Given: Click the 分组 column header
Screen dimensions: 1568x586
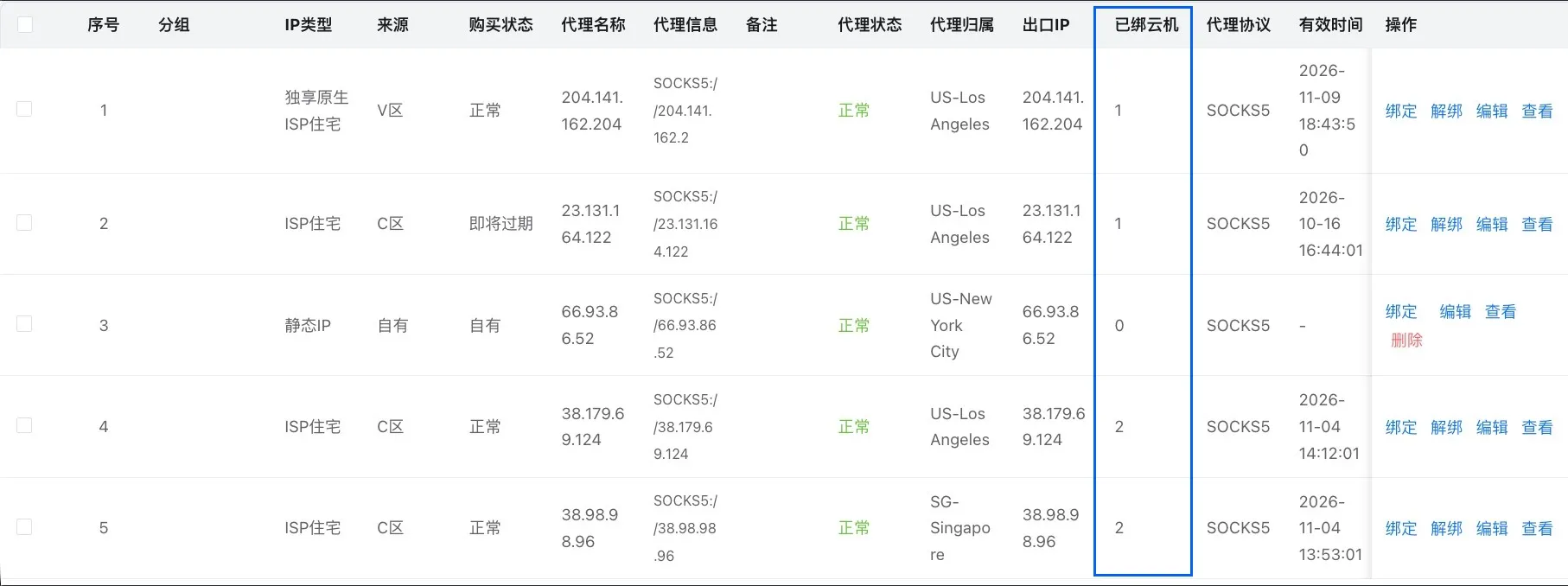Looking at the screenshot, I should (x=174, y=24).
